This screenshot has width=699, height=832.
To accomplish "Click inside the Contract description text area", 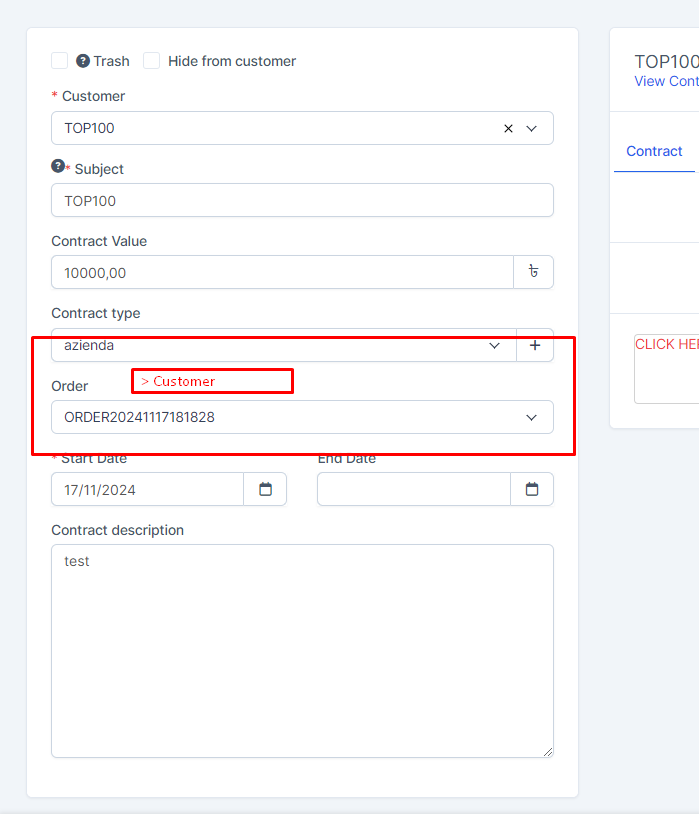I will [302, 650].
